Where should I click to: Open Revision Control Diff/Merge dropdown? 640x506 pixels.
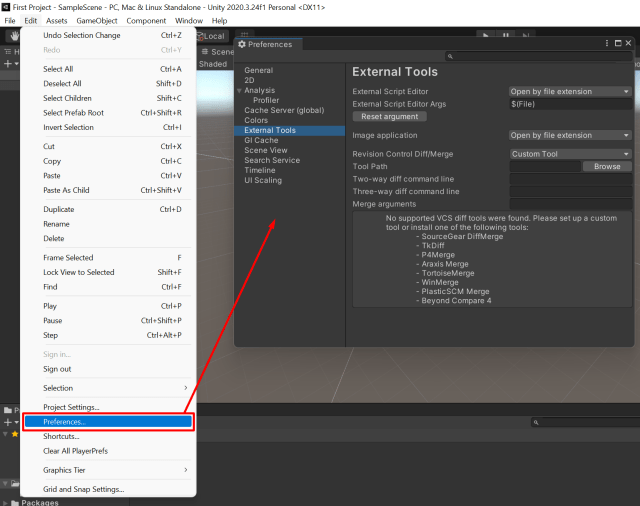570,154
